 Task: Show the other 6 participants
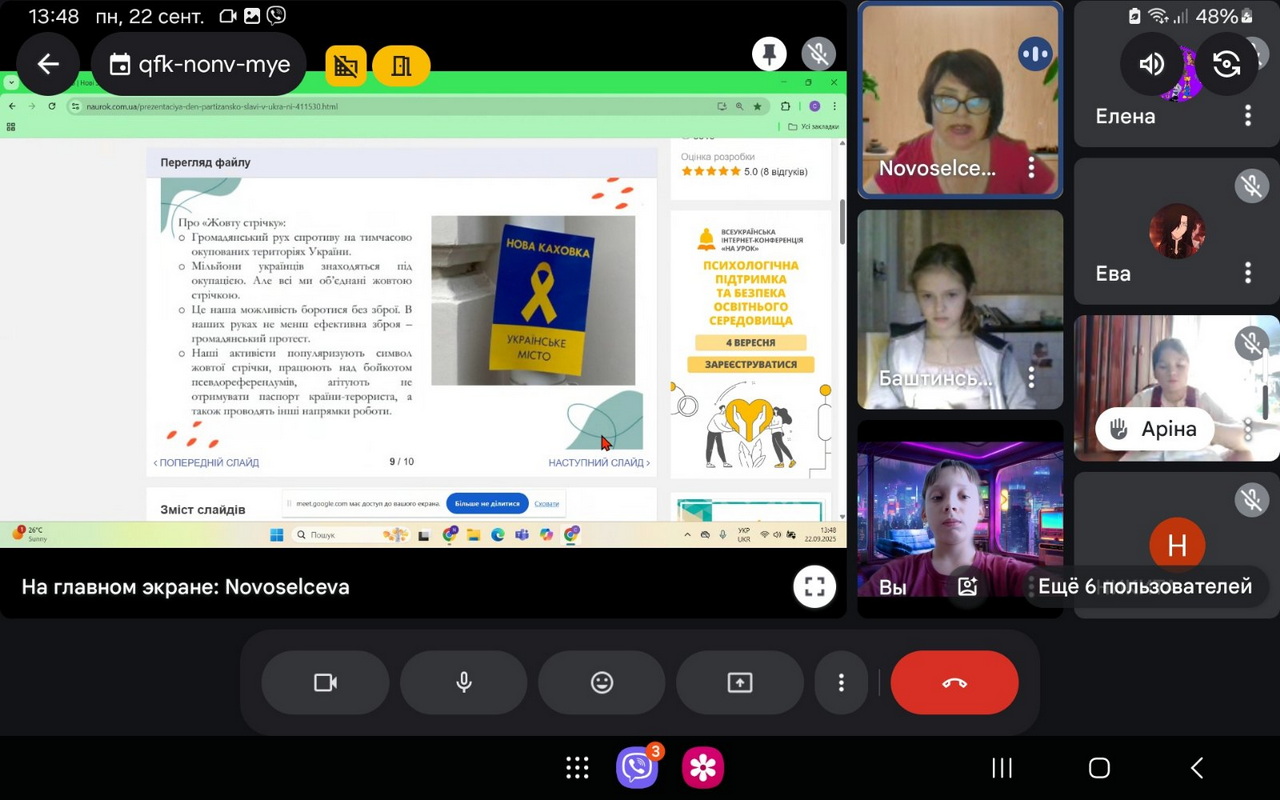1144,587
